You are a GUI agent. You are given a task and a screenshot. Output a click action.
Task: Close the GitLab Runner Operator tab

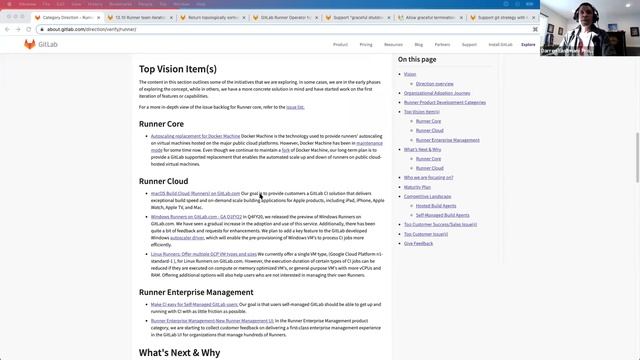click(316, 18)
